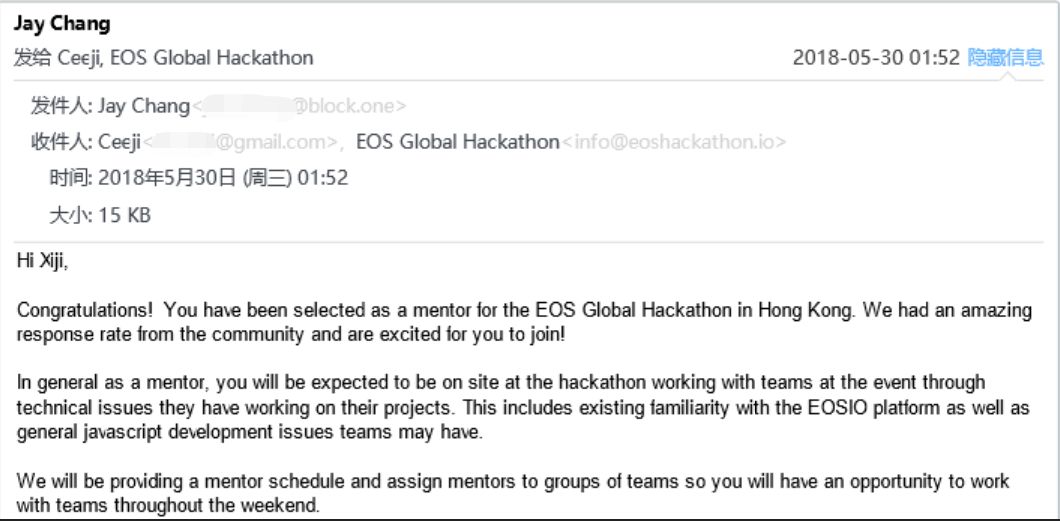Click the 大小 field label
The image size is (1060, 521).
[x=71, y=215]
